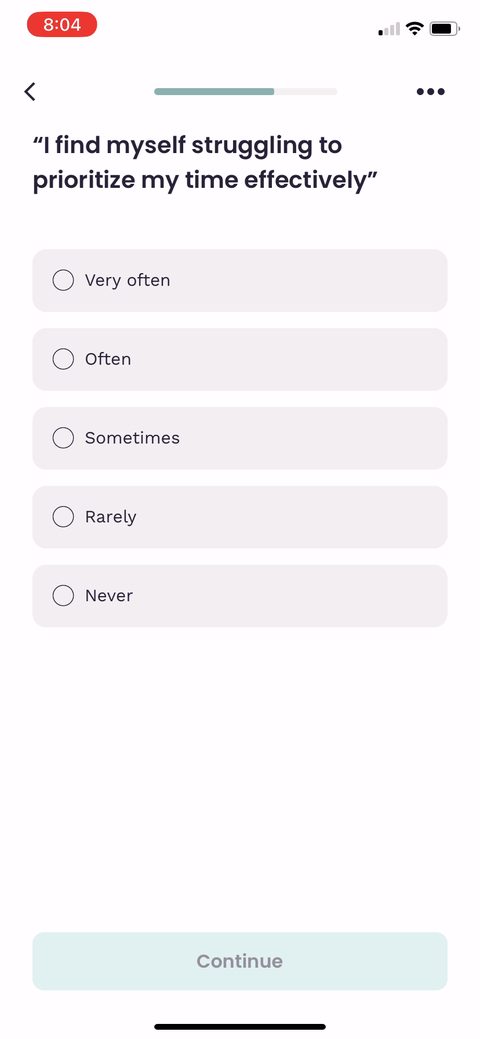
Task: Select the Rarely radio button
Action: click(63, 517)
